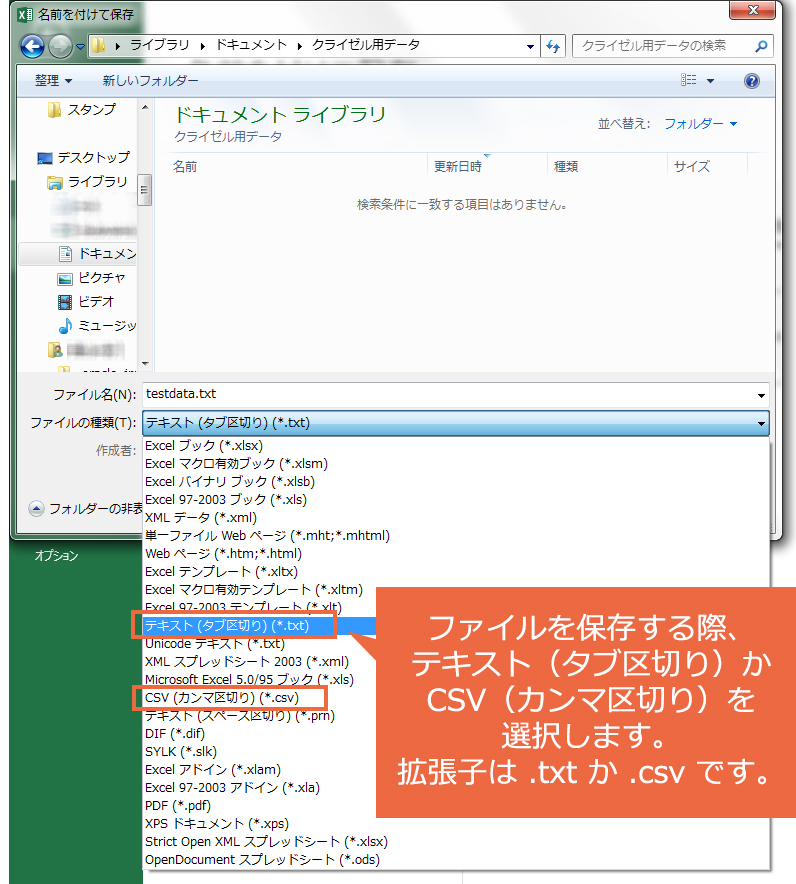Click navigation pane scroll up arrow
This screenshot has width=796, height=884.
pos(145,107)
